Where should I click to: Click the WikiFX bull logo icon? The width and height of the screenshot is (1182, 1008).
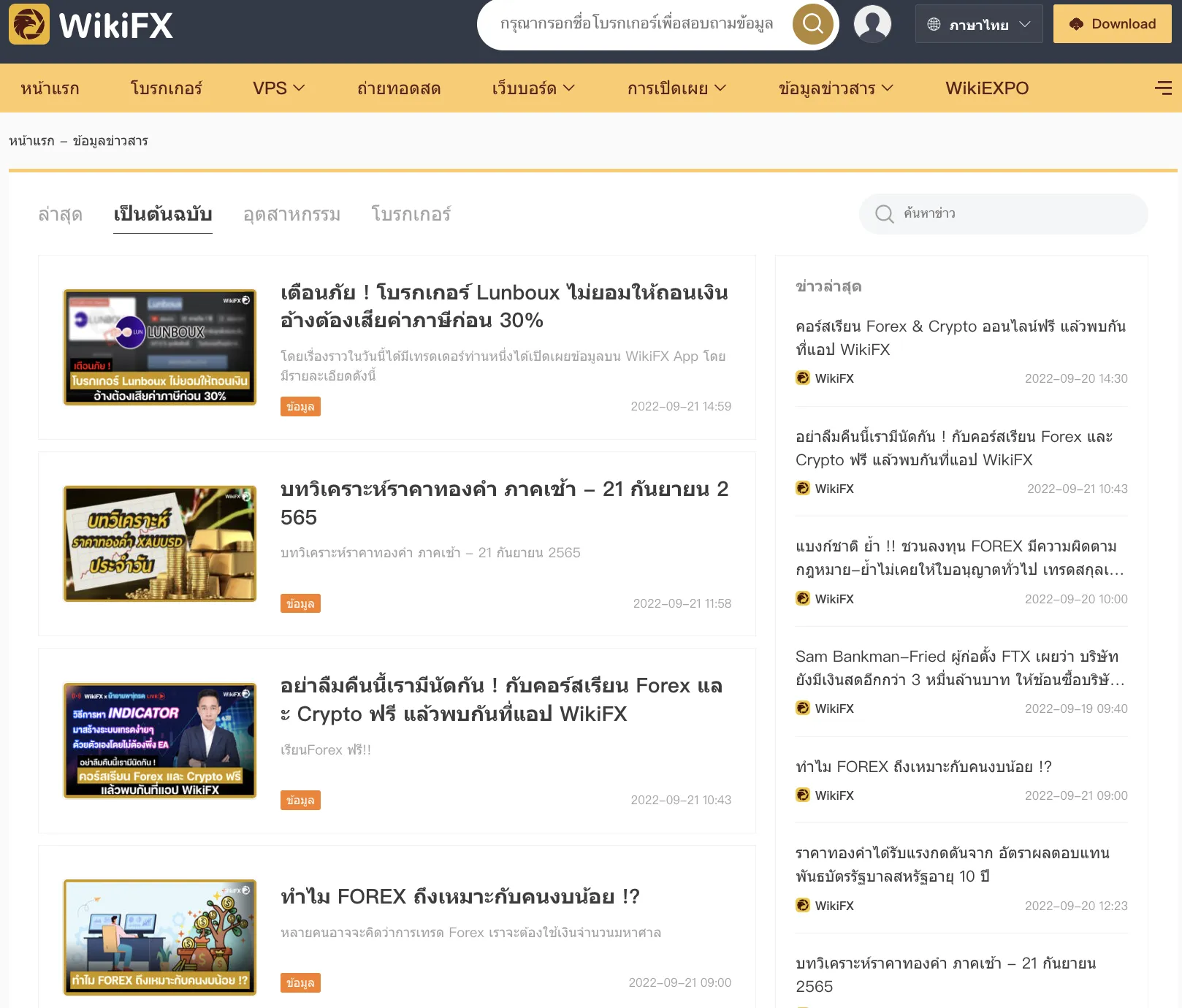[x=29, y=24]
